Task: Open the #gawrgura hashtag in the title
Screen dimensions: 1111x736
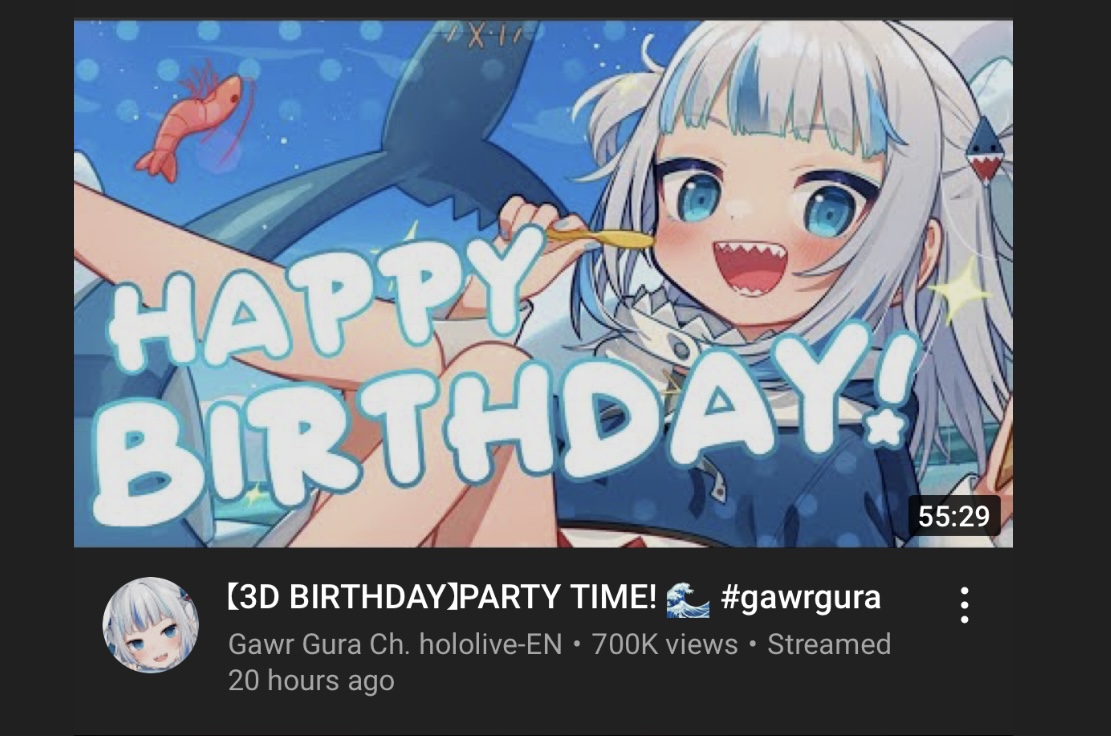Action: click(801, 597)
